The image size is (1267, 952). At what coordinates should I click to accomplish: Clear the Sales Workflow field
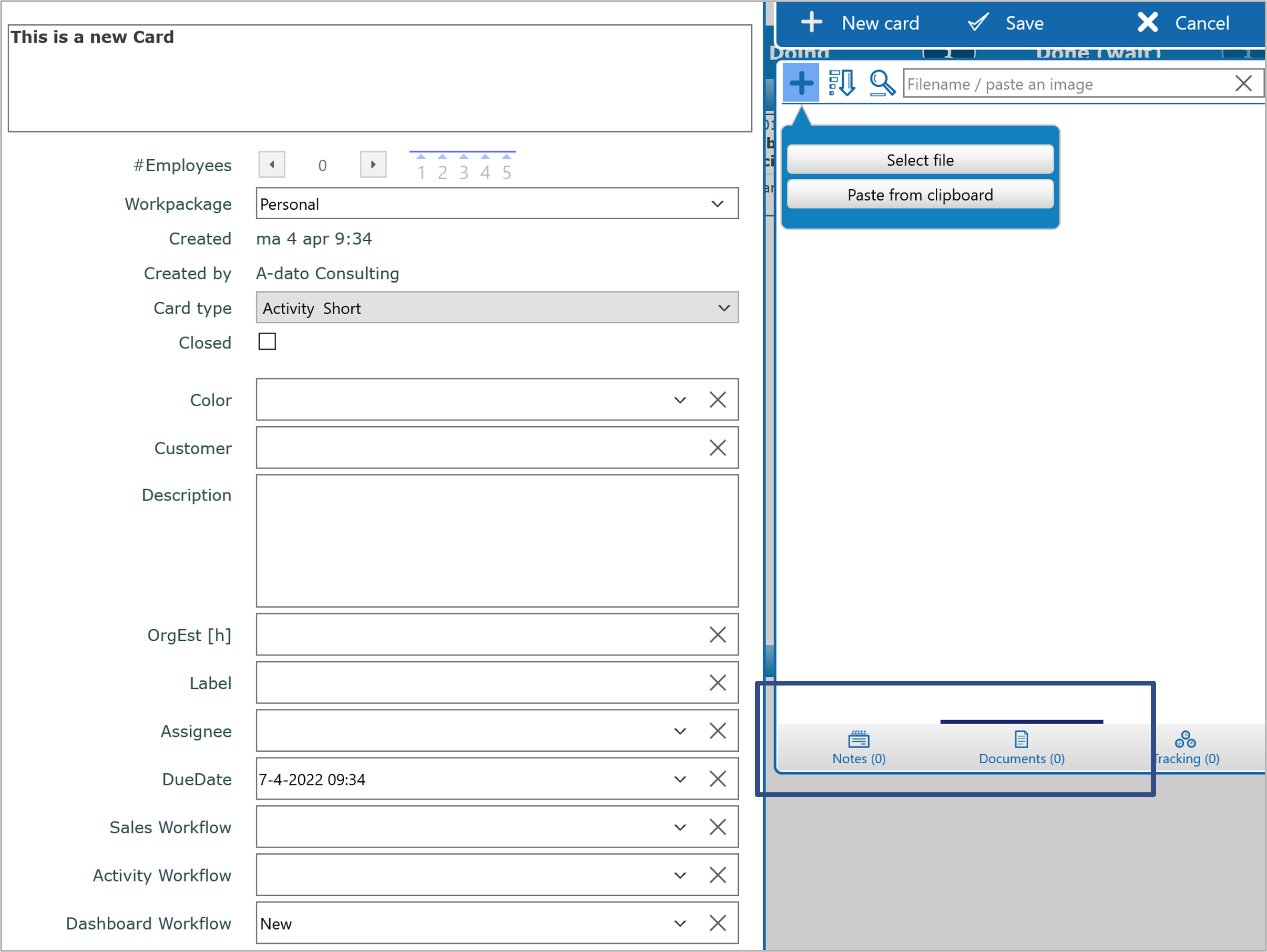point(718,827)
